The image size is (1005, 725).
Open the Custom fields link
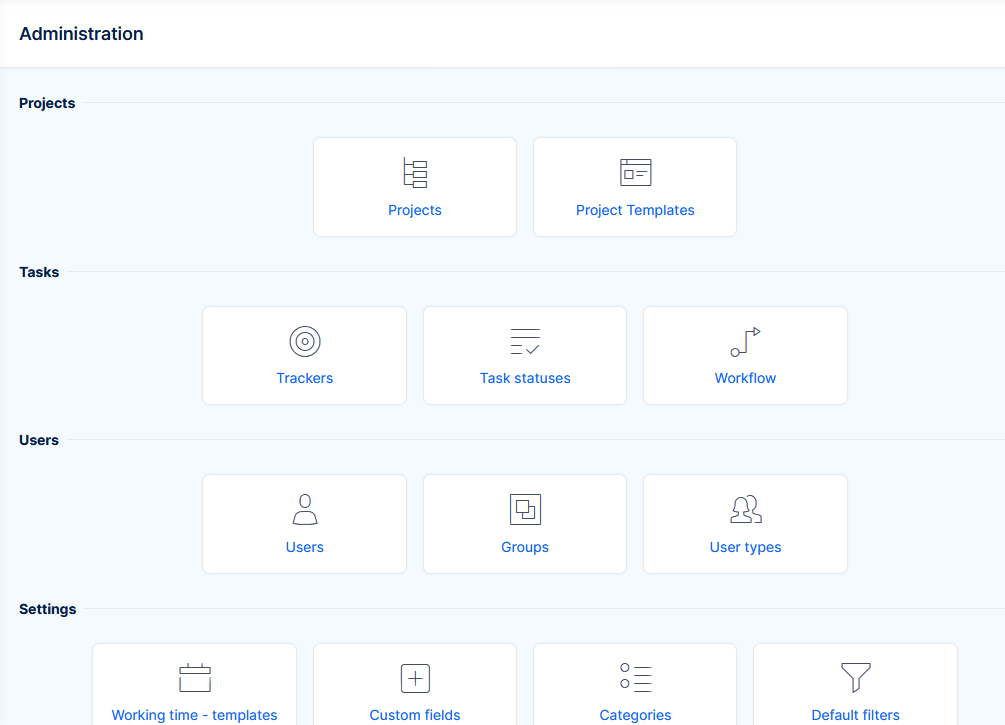415,715
